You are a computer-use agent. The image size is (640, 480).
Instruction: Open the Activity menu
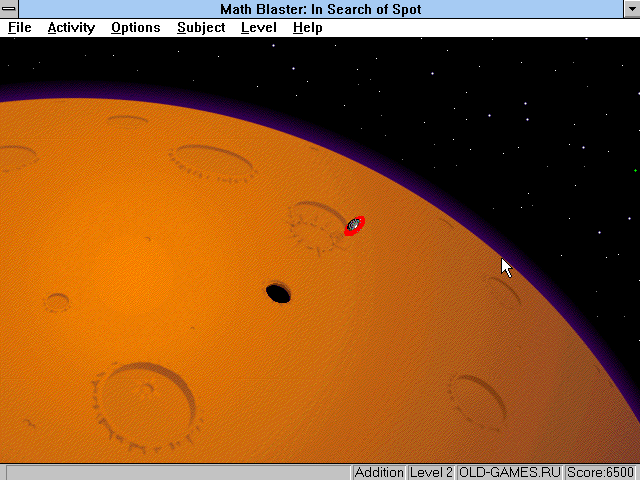(71, 27)
